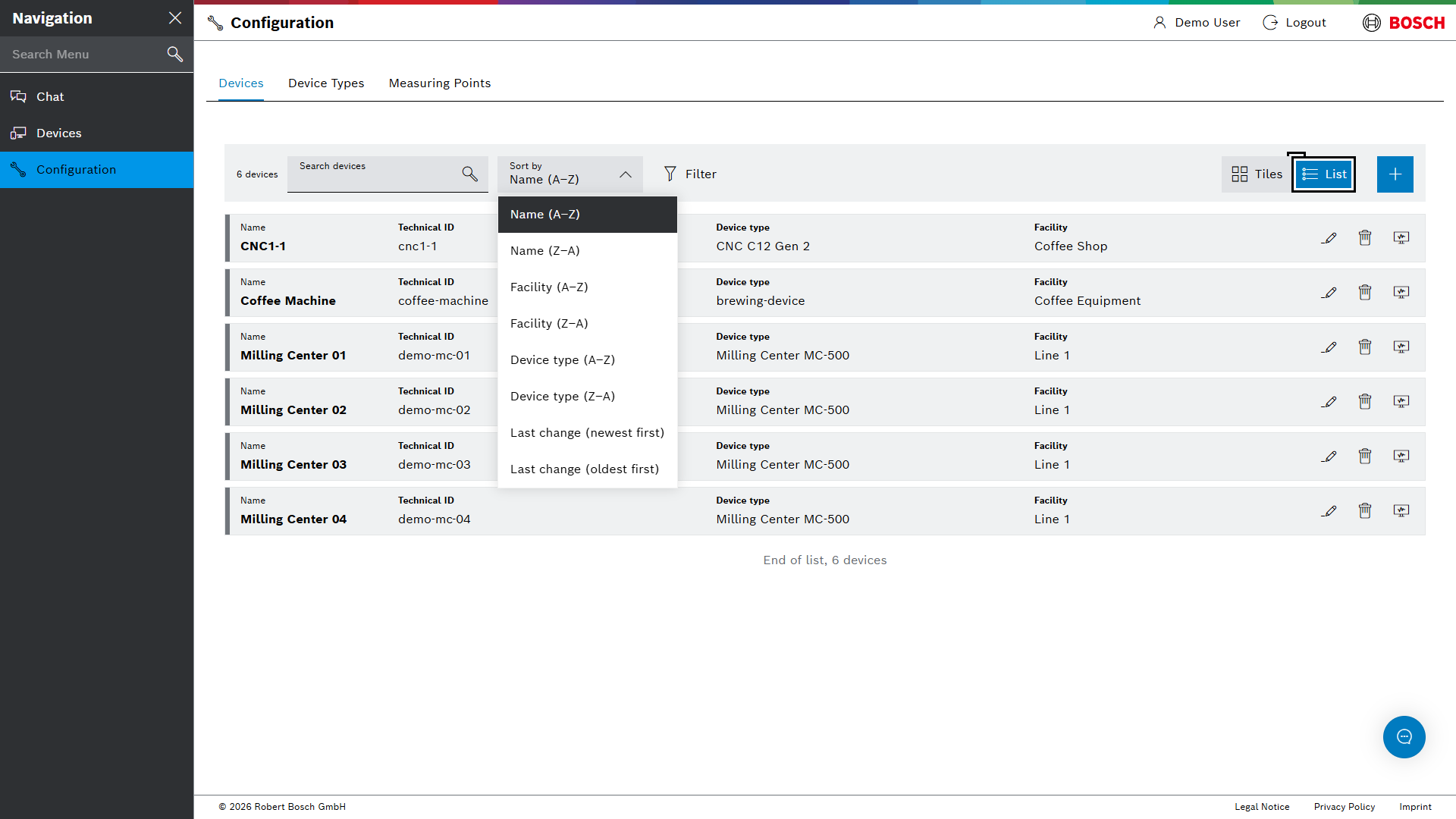
Task: Open monitor view for Milling Center 01
Action: [x=1401, y=347]
